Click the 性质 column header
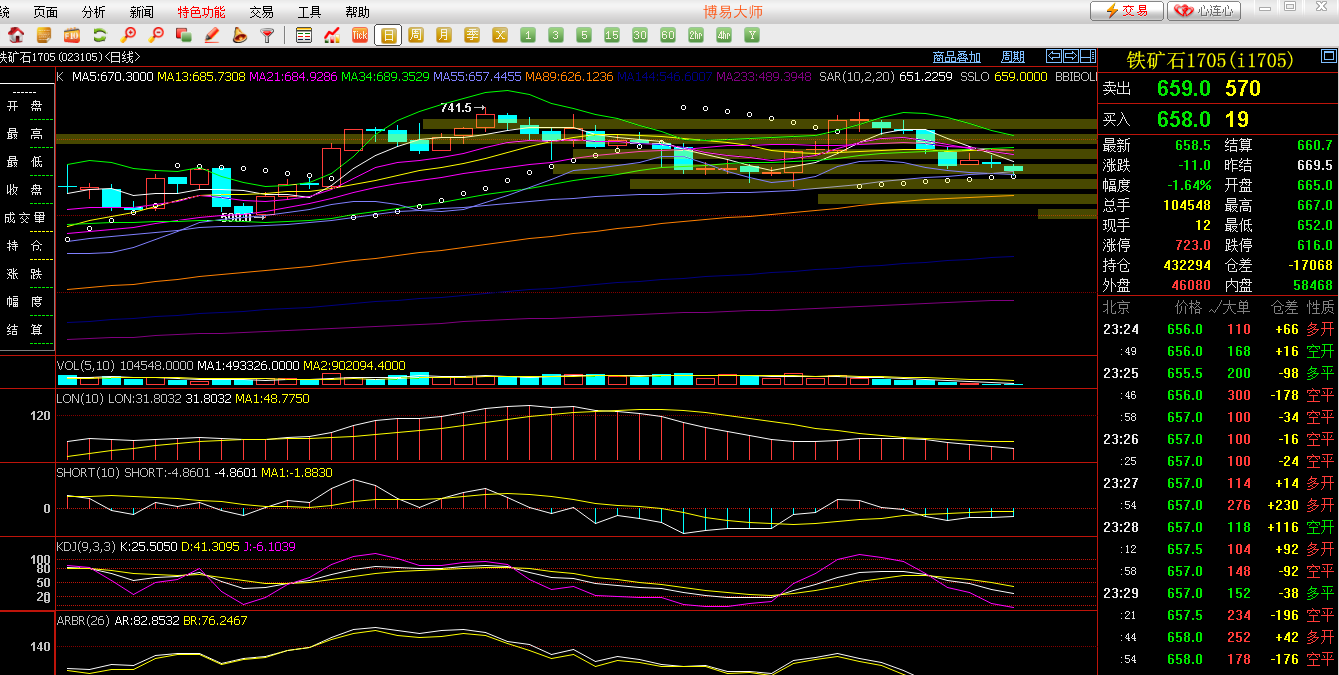The height and width of the screenshot is (675, 1339). (1320, 307)
